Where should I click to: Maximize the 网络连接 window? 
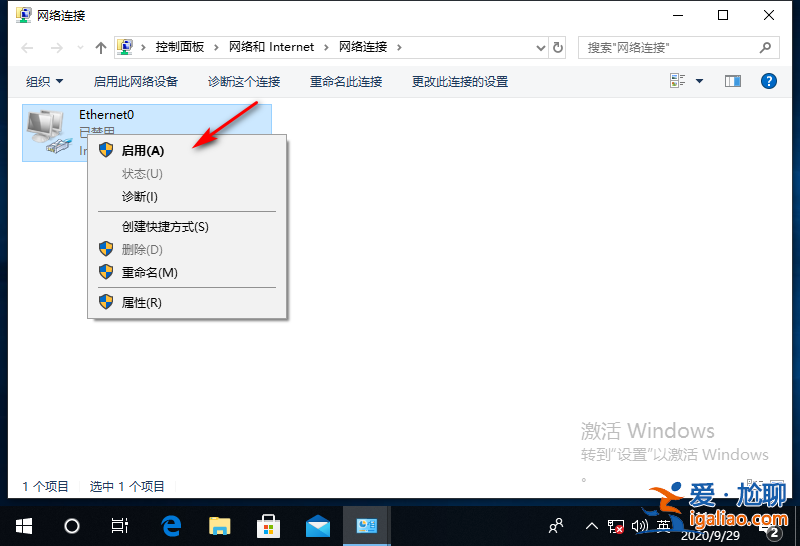723,15
